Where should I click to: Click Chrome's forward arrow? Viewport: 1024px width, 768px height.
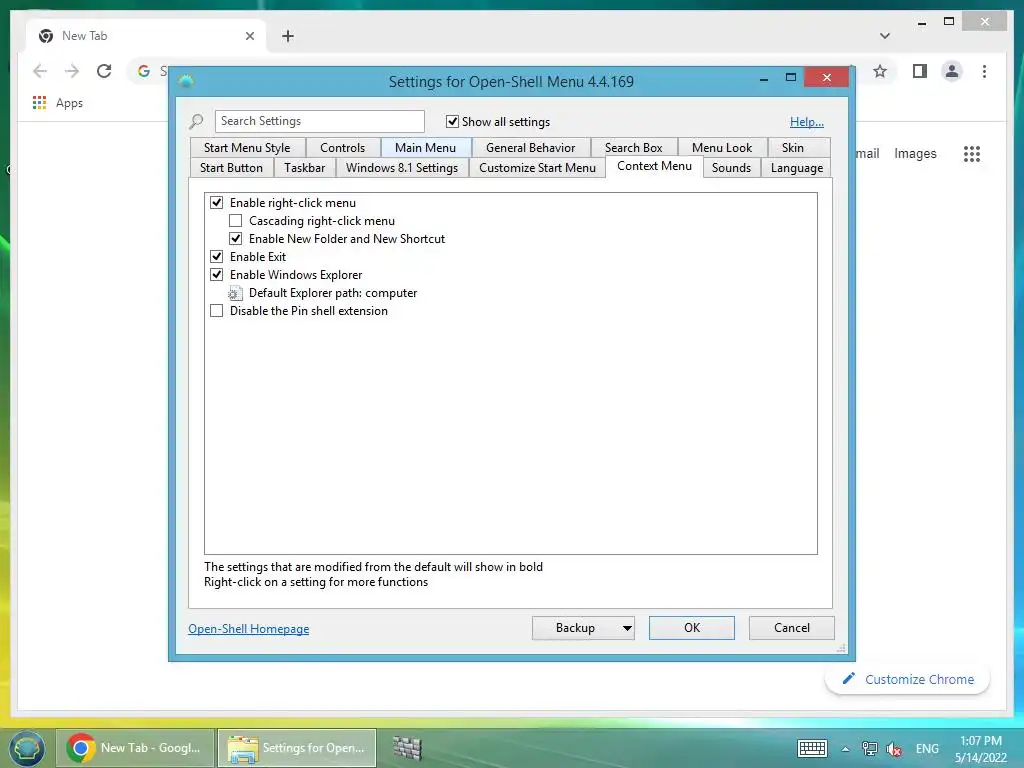pyautogui.click(x=72, y=71)
